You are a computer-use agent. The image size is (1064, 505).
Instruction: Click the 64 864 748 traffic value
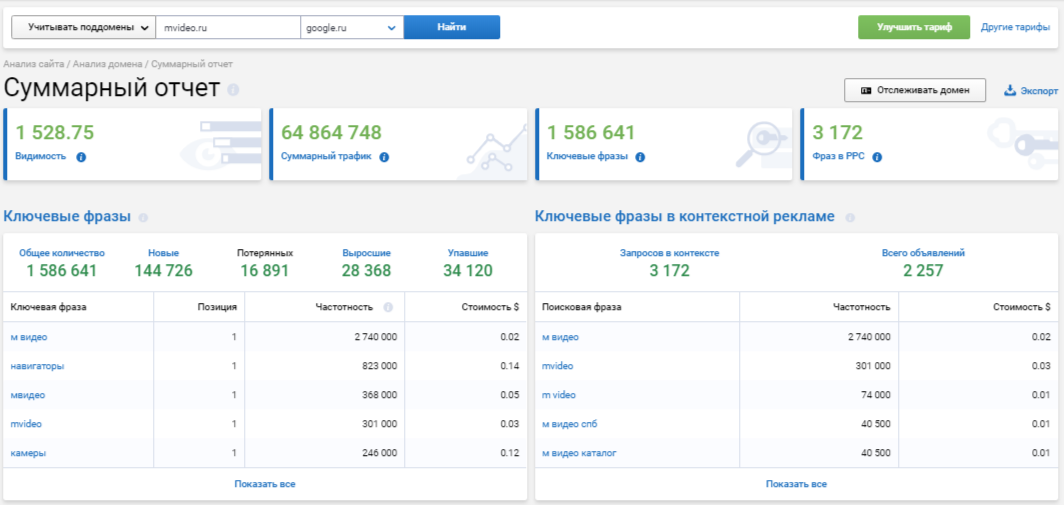331,132
